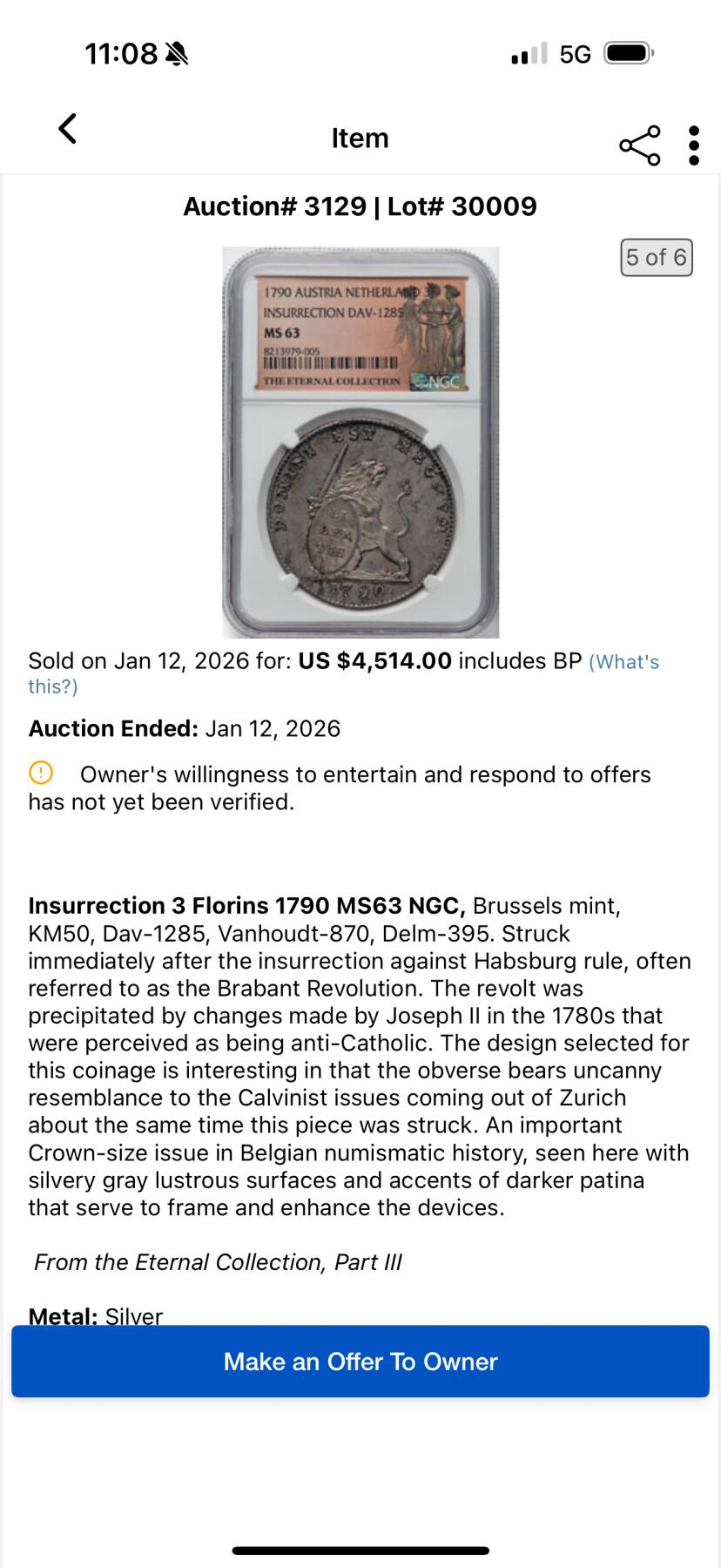Screen dimensions: 721x1568
Task: Tap the muted bell status icon
Action: [177, 54]
